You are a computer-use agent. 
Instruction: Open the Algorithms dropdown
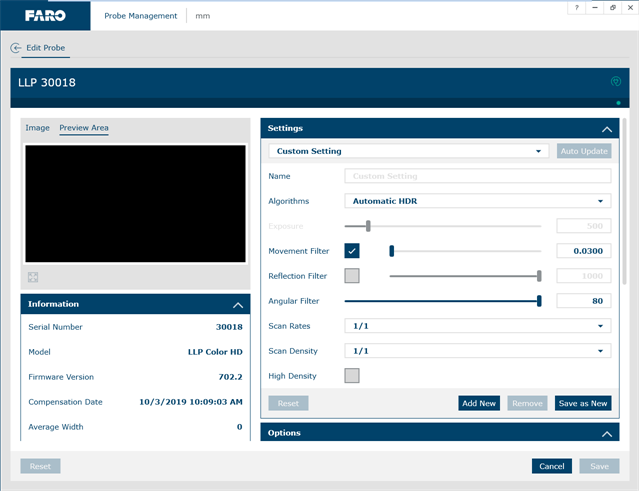[477, 201]
